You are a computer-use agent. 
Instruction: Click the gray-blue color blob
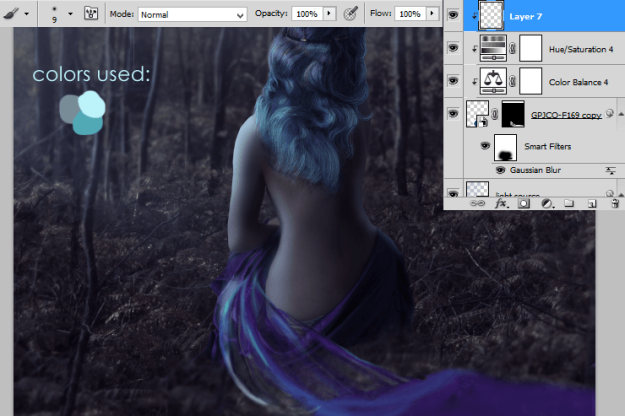[x=68, y=110]
